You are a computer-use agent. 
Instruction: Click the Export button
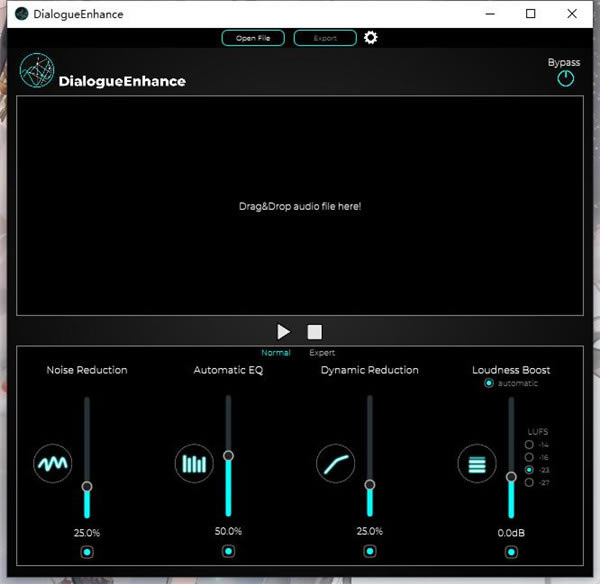pyautogui.click(x=325, y=38)
